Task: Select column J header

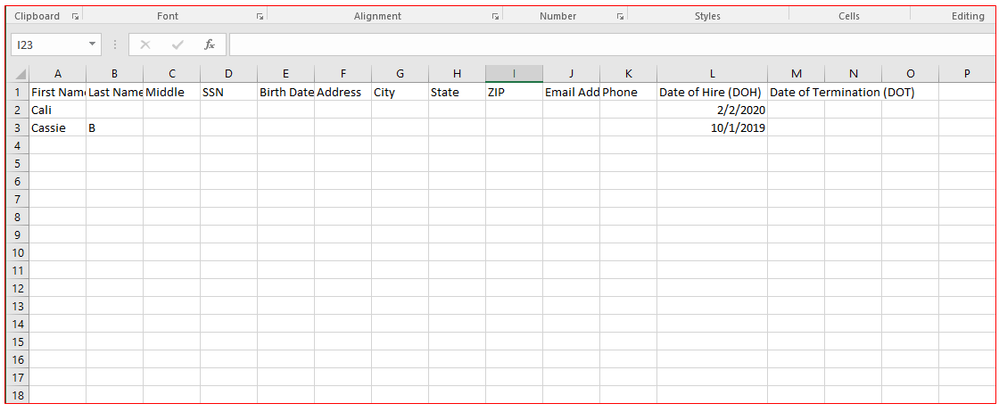Action: pos(571,74)
